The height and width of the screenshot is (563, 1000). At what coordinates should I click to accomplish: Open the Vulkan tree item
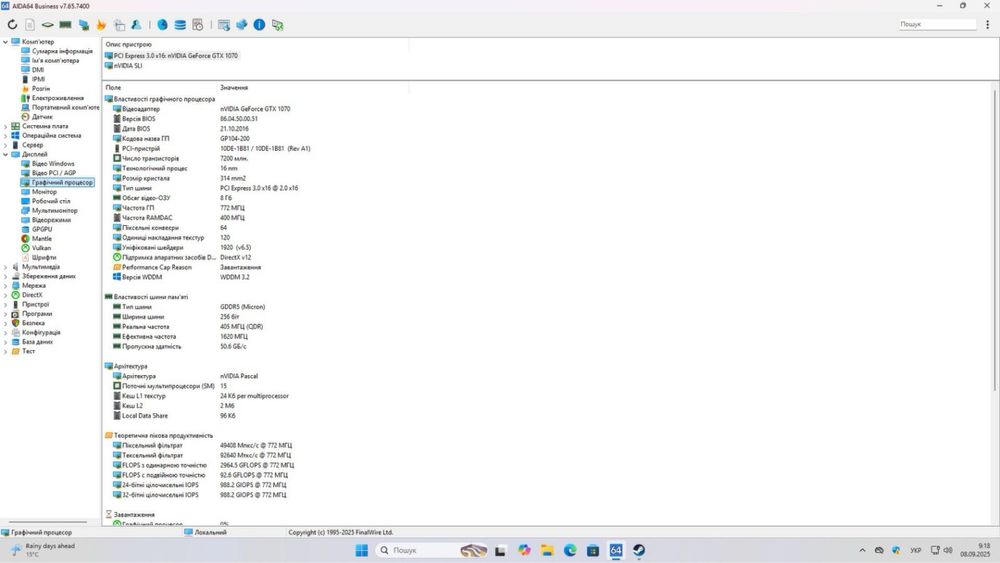click(41, 248)
